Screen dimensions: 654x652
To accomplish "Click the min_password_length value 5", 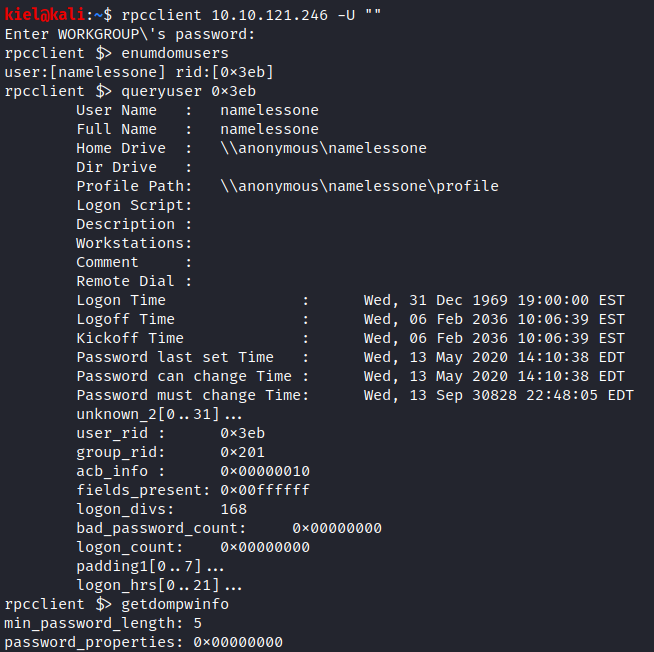I will pyautogui.click(x=198, y=623).
